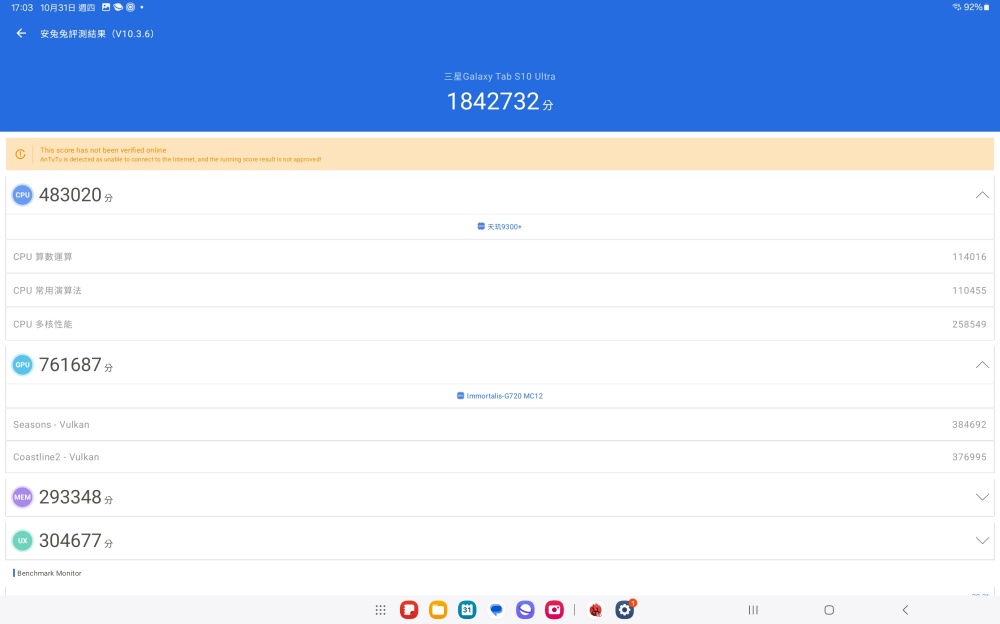Click the CPU score value 483020
This screenshot has height=624, width=1000.
[x=70, y=195]
